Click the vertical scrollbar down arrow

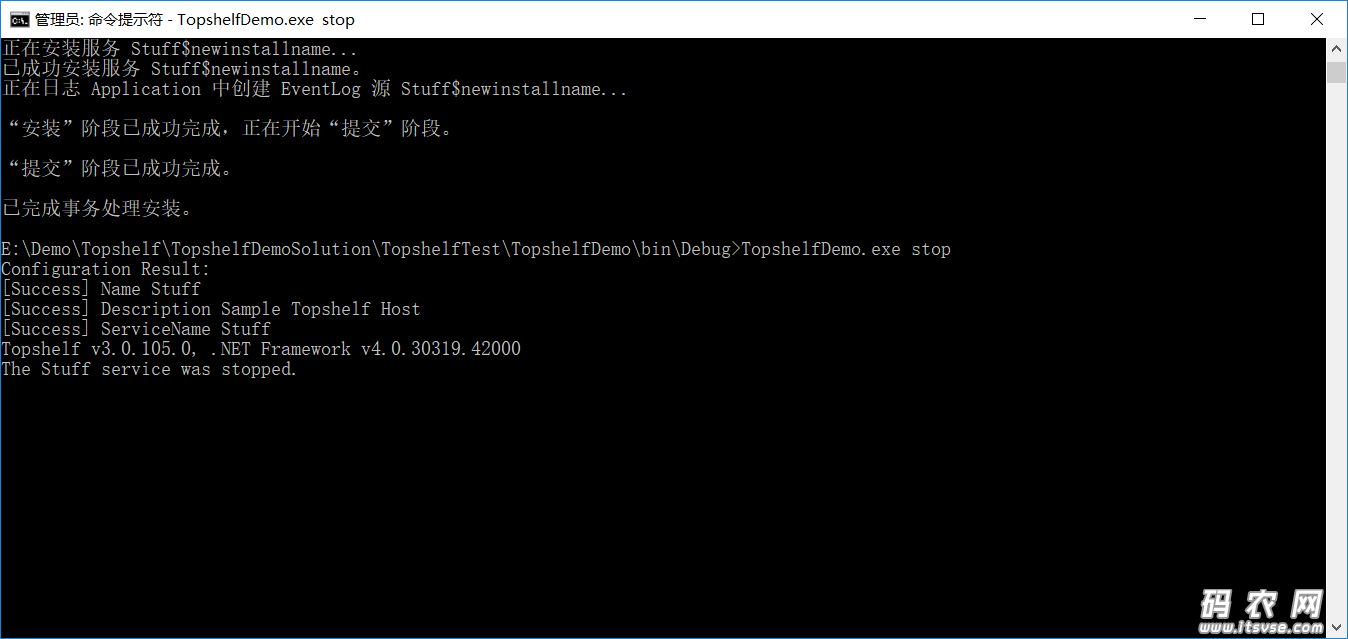(1337, 628)
